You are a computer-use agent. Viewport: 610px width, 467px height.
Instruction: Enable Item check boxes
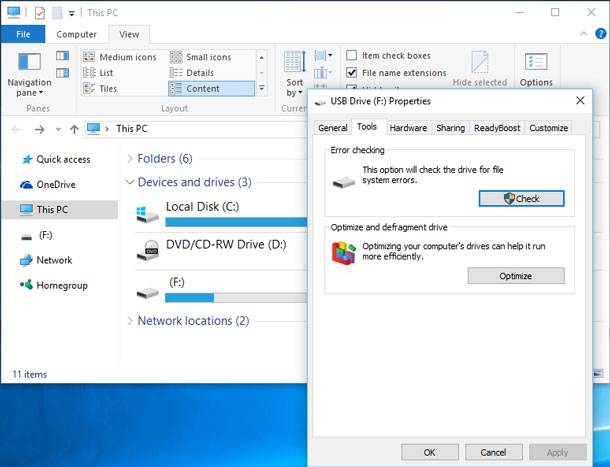(x=351, y=56)
